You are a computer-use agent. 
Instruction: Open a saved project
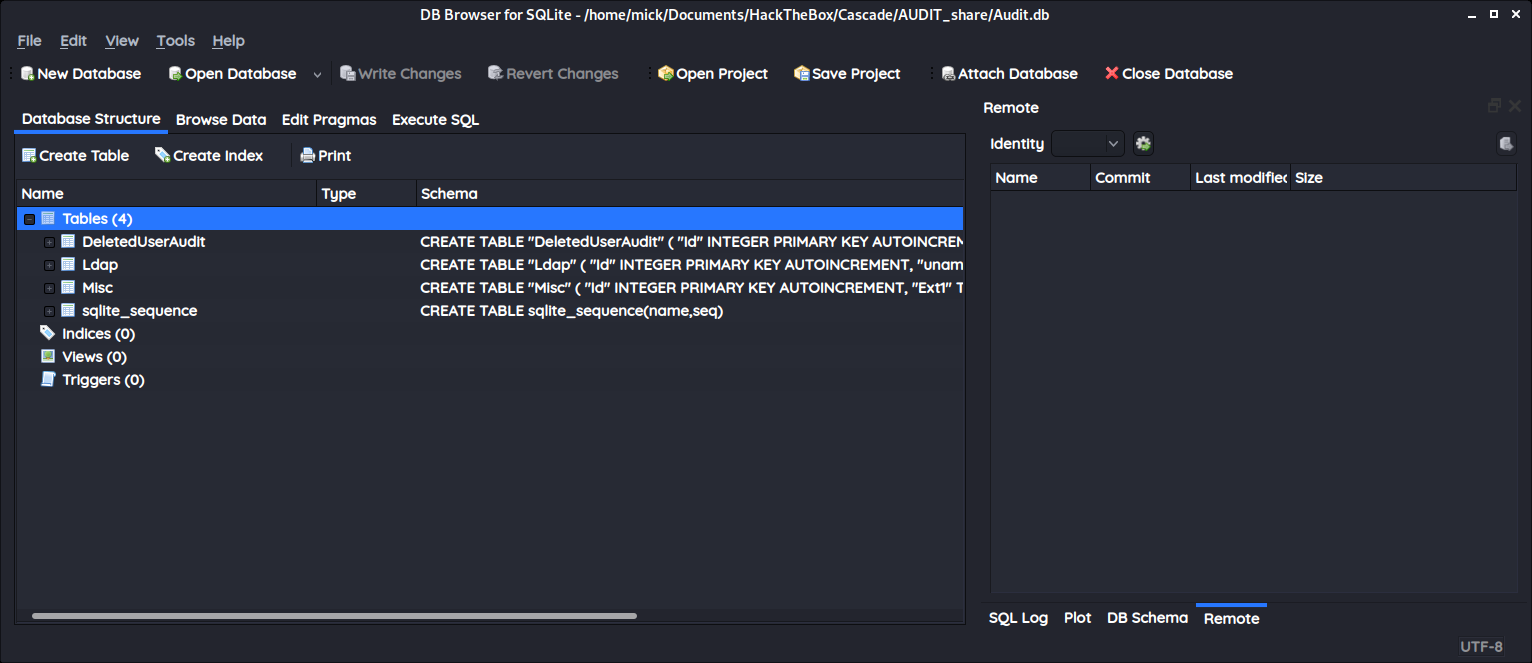click(x=712, y=73)
